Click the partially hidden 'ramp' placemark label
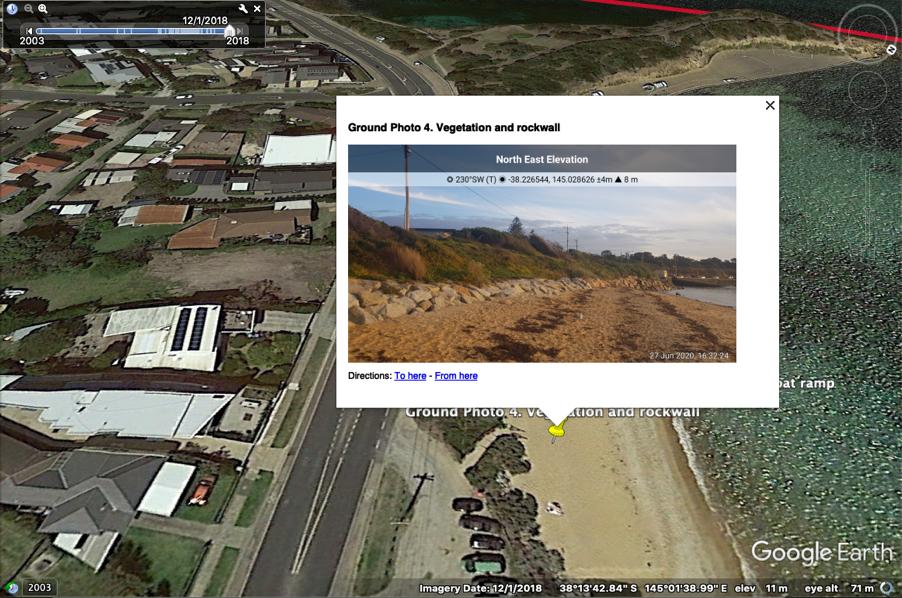The image size is (902, 598). coord(805,383)
